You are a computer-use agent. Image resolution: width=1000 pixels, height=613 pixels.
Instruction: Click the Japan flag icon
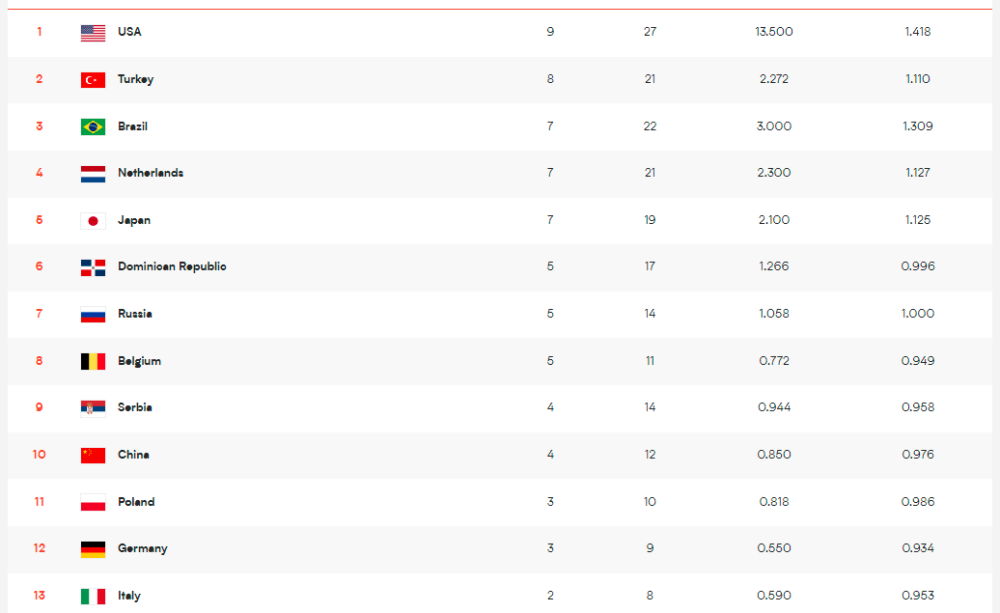(93, 221)
